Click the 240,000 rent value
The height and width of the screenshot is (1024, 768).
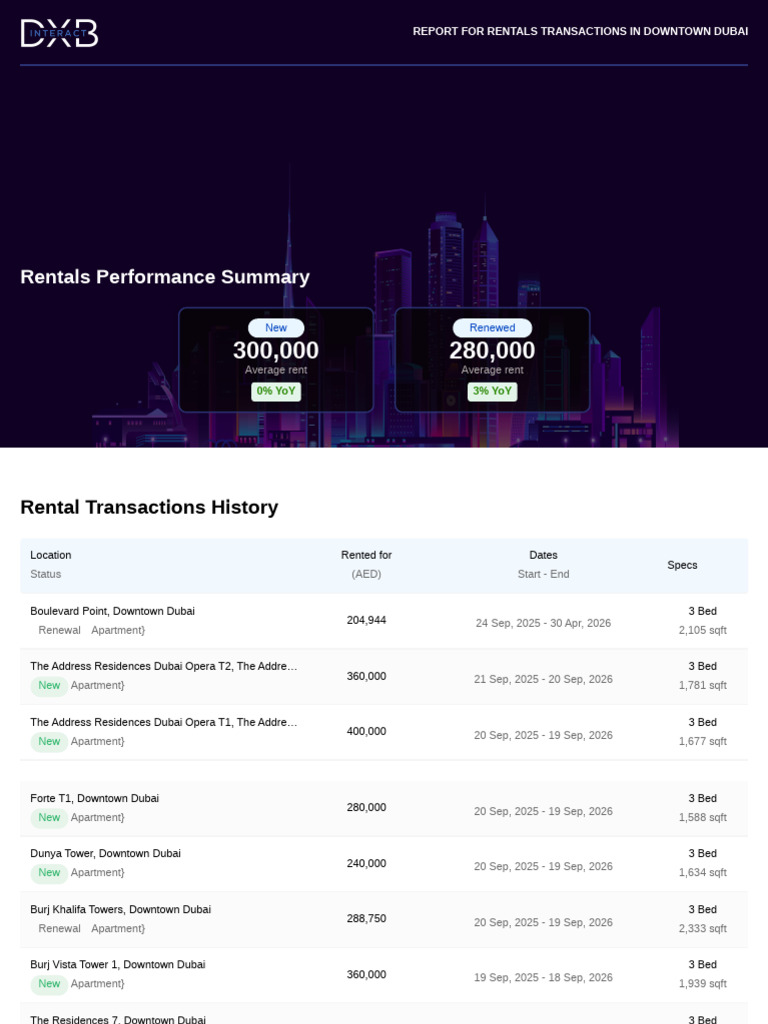tap(366, 863)
